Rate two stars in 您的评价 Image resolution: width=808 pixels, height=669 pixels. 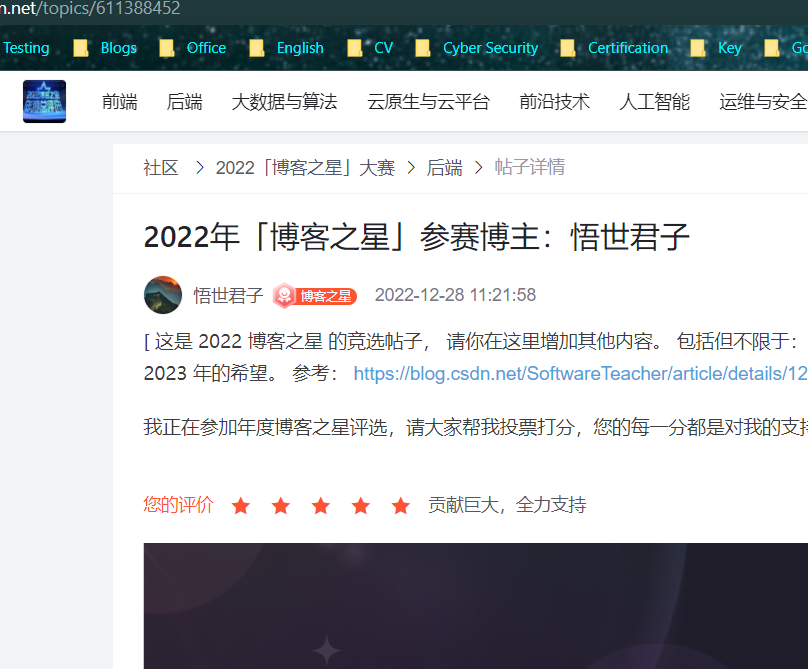[x=281, y=506]
